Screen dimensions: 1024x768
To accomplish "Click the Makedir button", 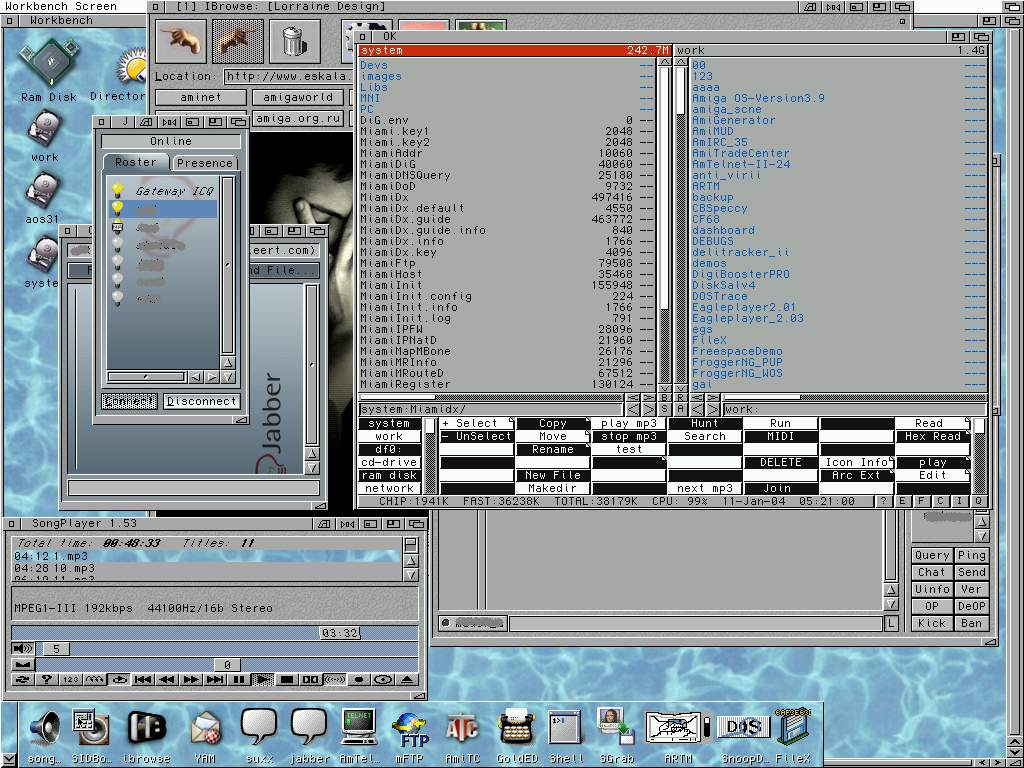I will click(552, 488).
